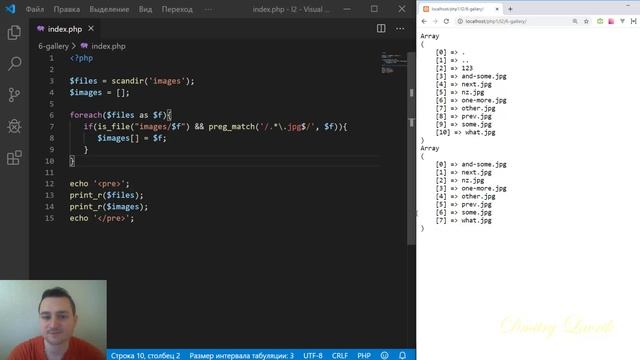
Task: Select PHP language mode
Action: (x=364, y=356)
